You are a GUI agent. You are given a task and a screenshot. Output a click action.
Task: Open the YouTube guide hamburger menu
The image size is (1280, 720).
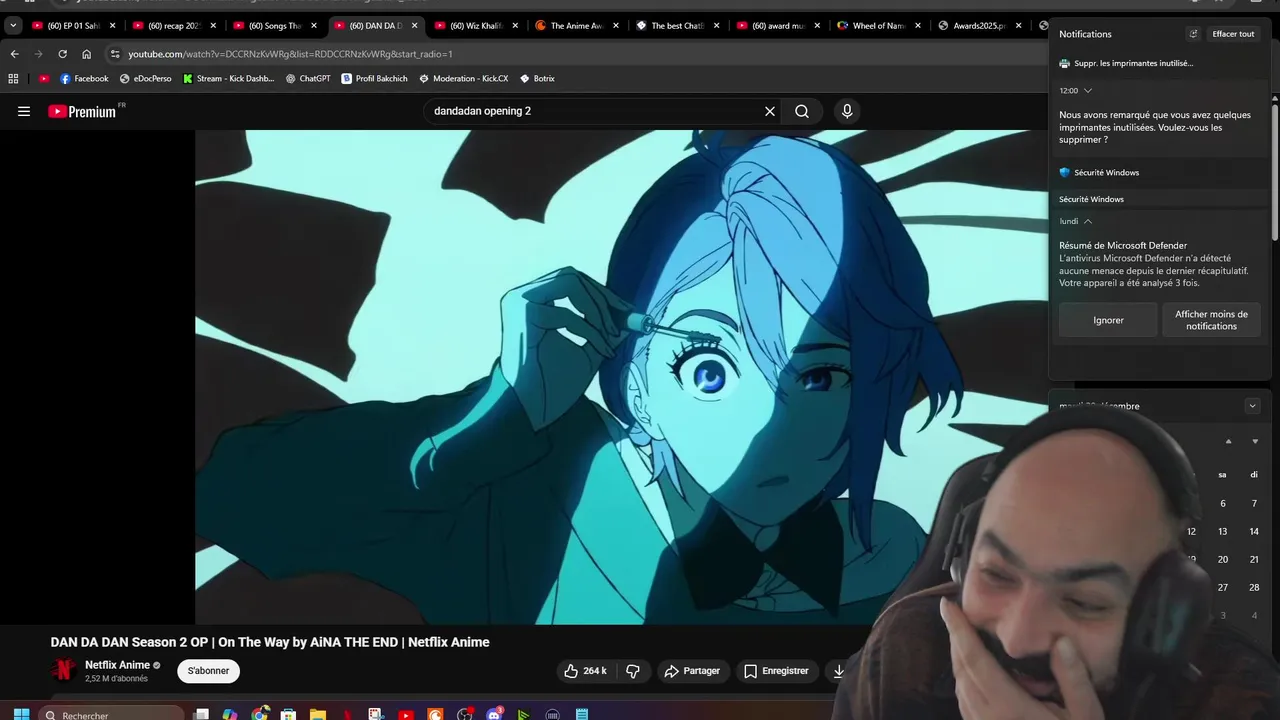pos(24,111)
